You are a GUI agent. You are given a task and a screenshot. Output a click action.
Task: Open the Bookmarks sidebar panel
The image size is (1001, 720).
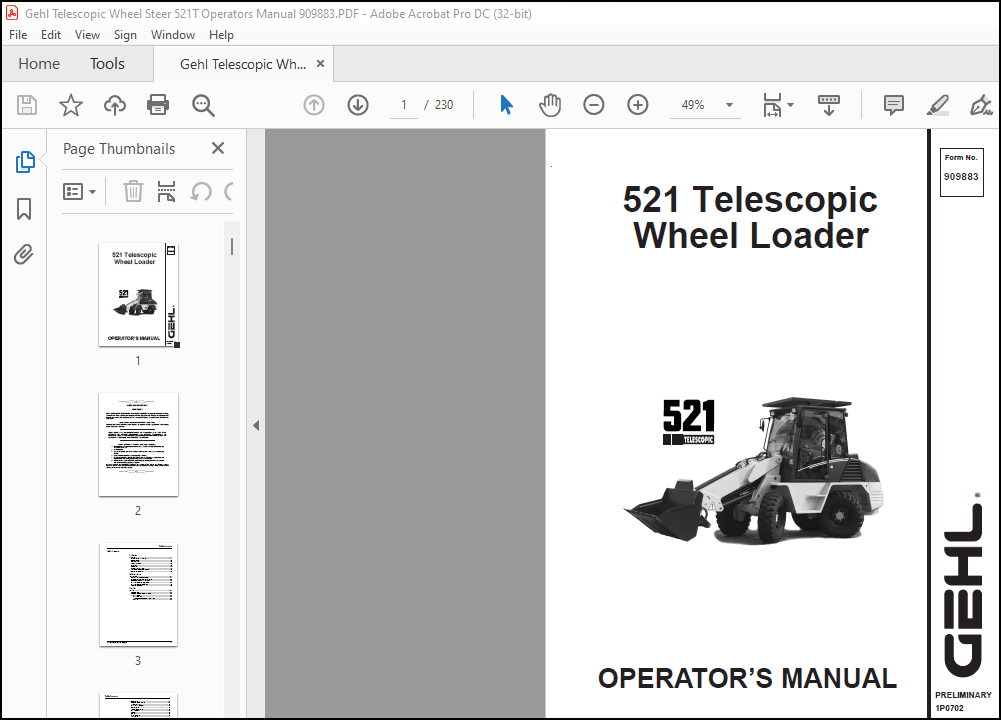pos(24,209)
